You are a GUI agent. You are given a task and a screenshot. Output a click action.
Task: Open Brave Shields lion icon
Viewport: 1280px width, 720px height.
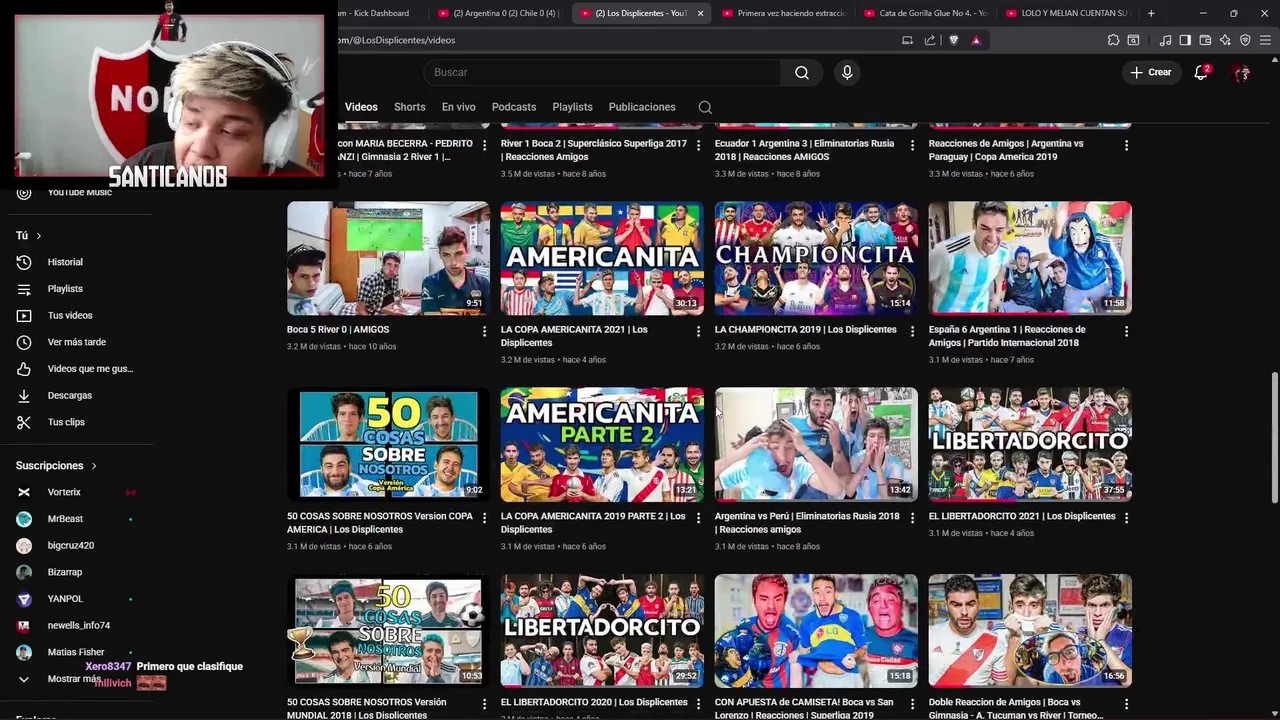coord(953,40)
